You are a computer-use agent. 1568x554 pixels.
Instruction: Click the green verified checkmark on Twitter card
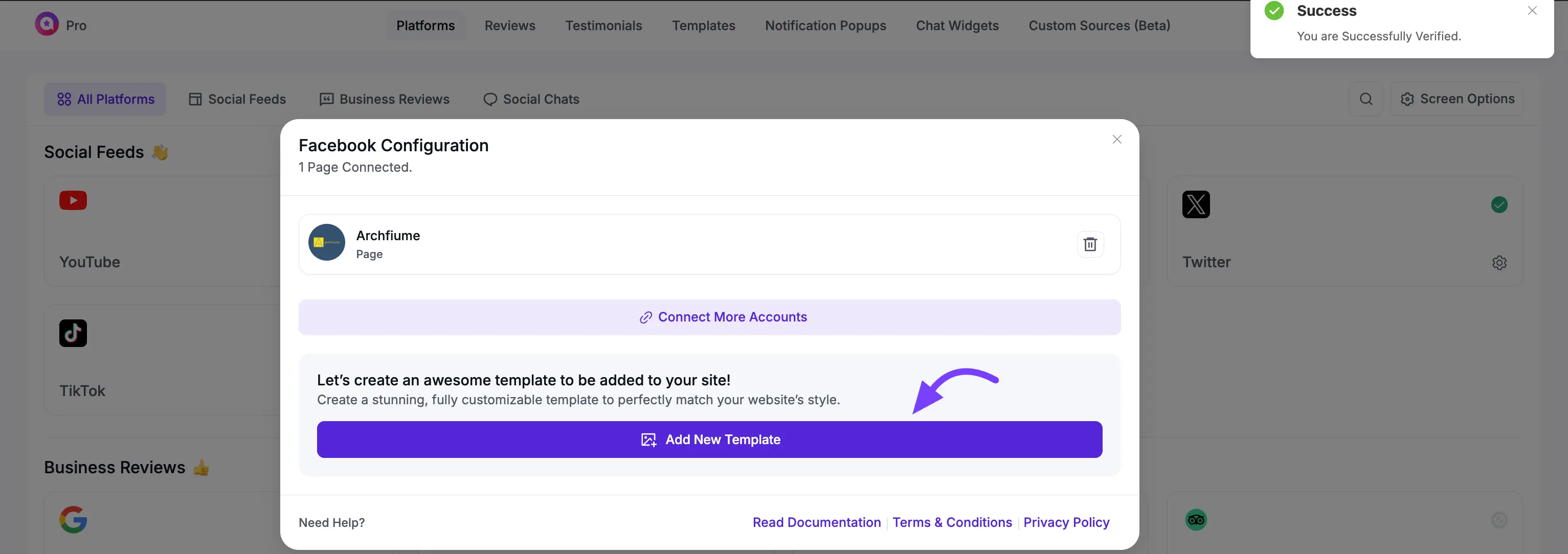pos(1500,204)
